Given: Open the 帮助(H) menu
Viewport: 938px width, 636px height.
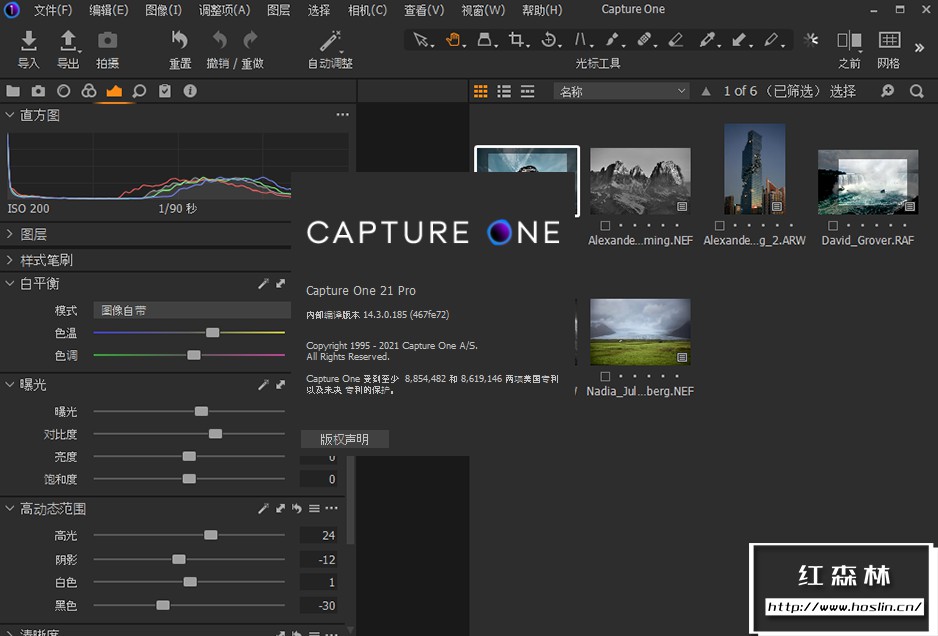Looking at the screenshot, I should [542, 10].
